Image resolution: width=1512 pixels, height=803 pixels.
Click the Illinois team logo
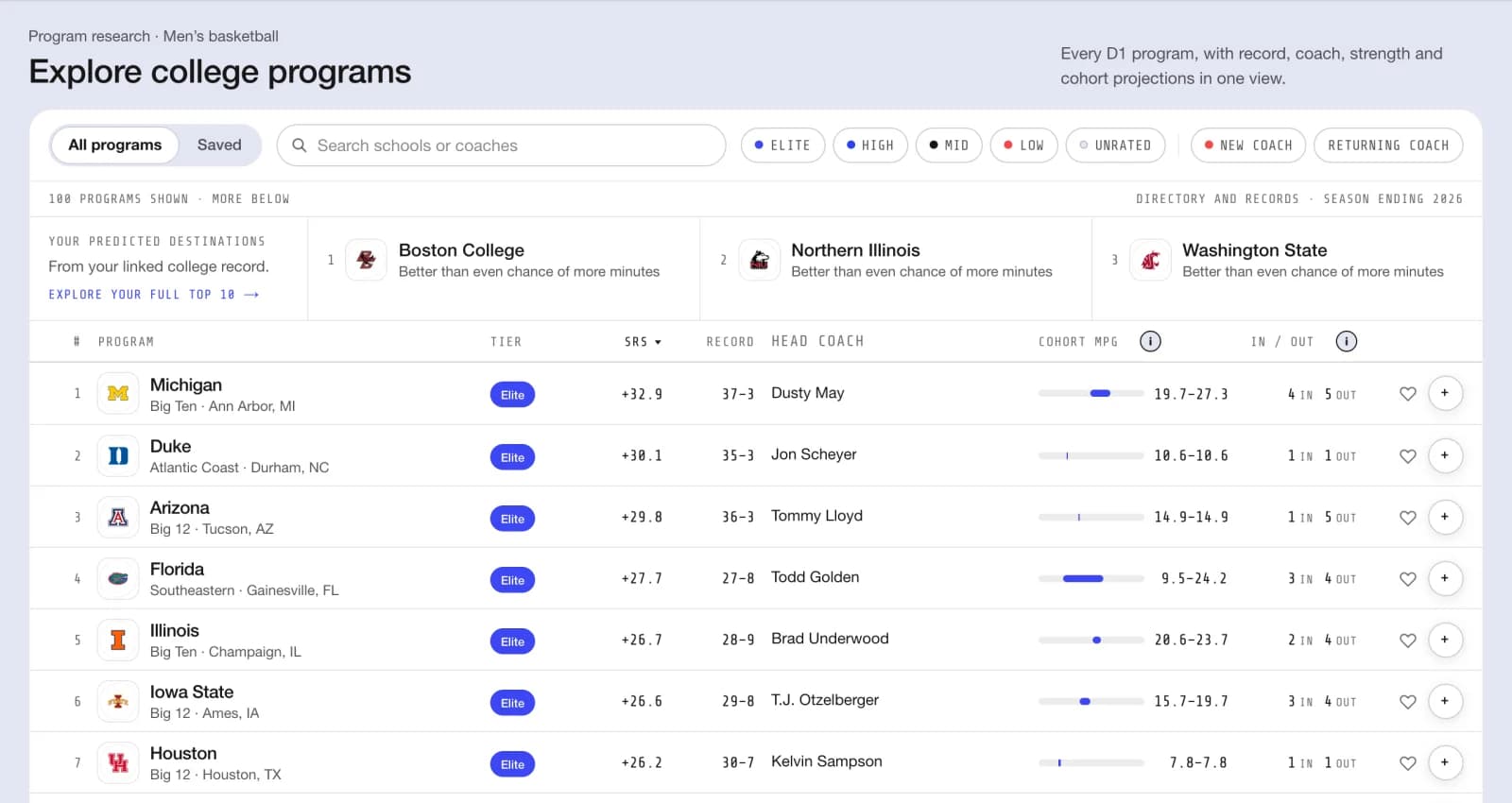point(118,640)
